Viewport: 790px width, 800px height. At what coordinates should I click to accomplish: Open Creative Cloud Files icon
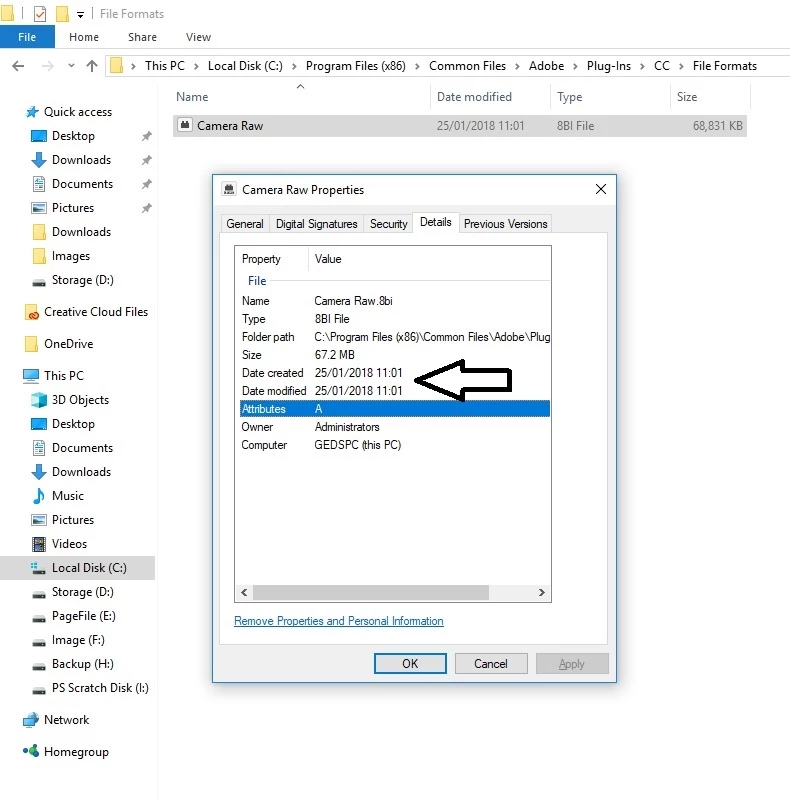[x=32, y=312]
